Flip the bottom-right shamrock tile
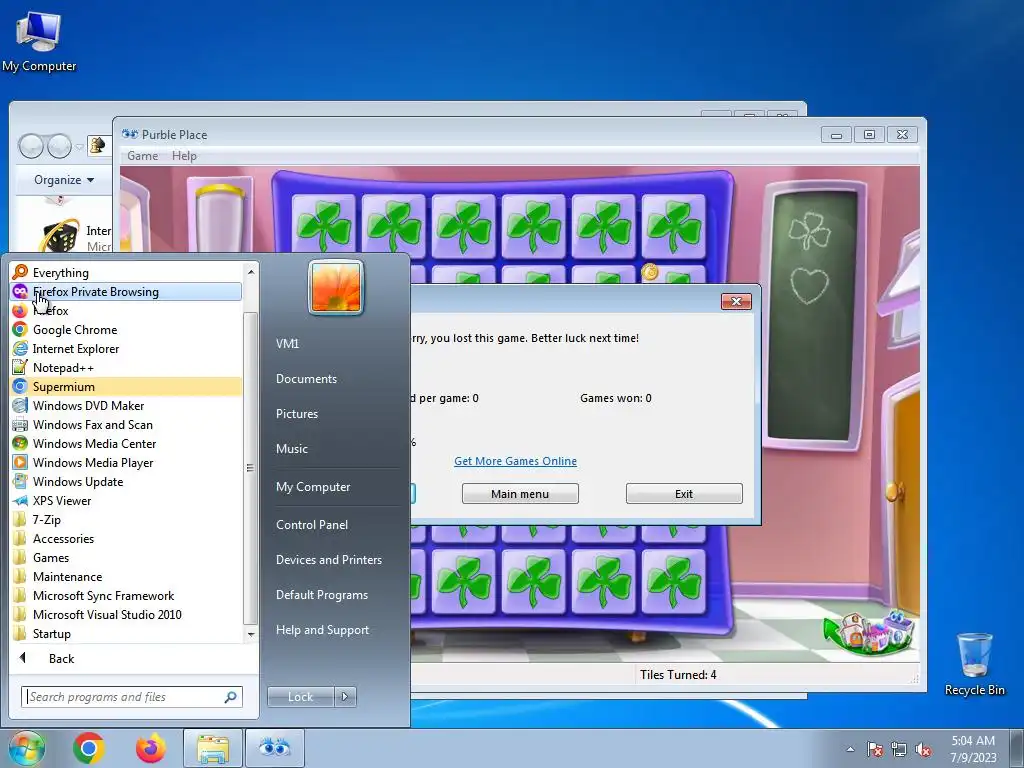This screenshot has width=1024, height=768. pyautogui.click(x=673, y=581)
